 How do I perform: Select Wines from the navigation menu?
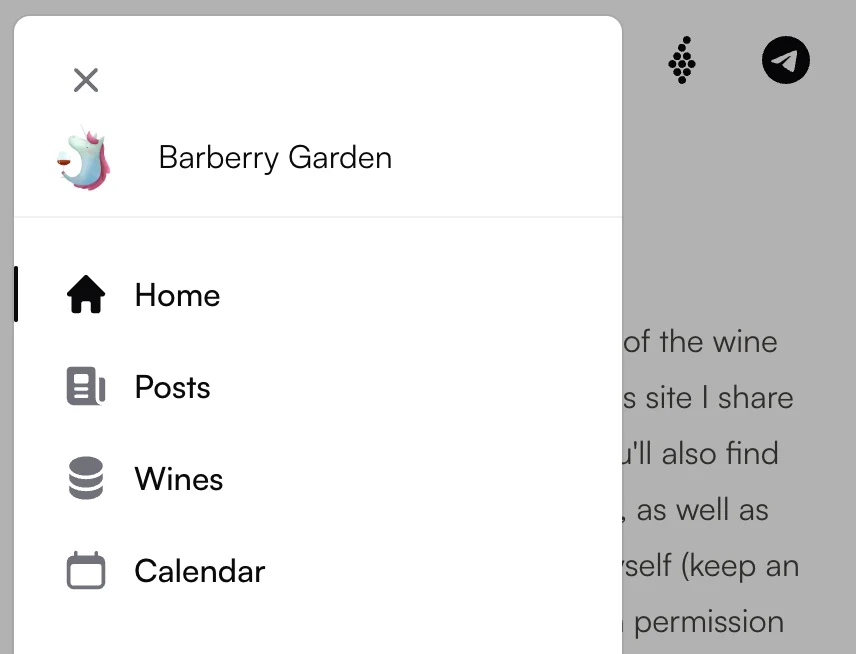pyautogui.click(x=178, y=478)
